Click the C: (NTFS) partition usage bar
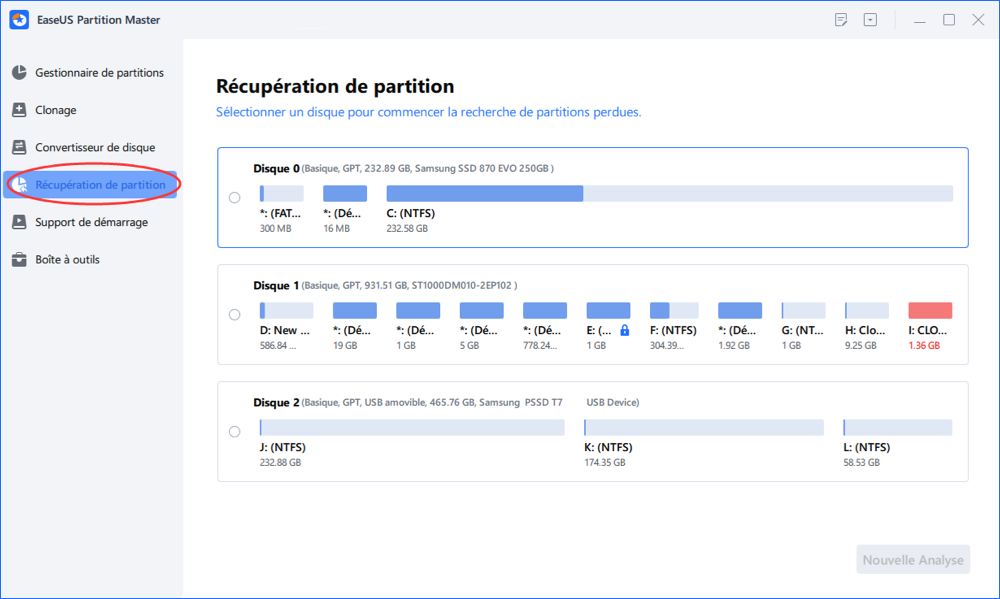The image size is (1000, 599). click(669, 193)
